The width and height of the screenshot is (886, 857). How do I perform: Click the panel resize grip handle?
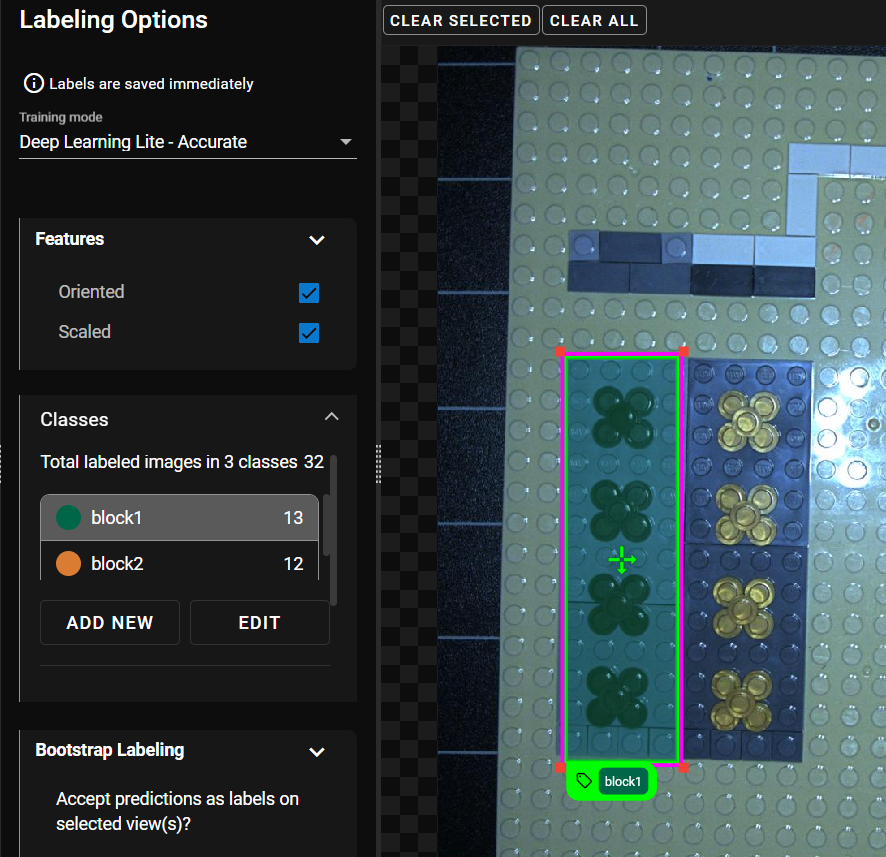pos(379,464)
